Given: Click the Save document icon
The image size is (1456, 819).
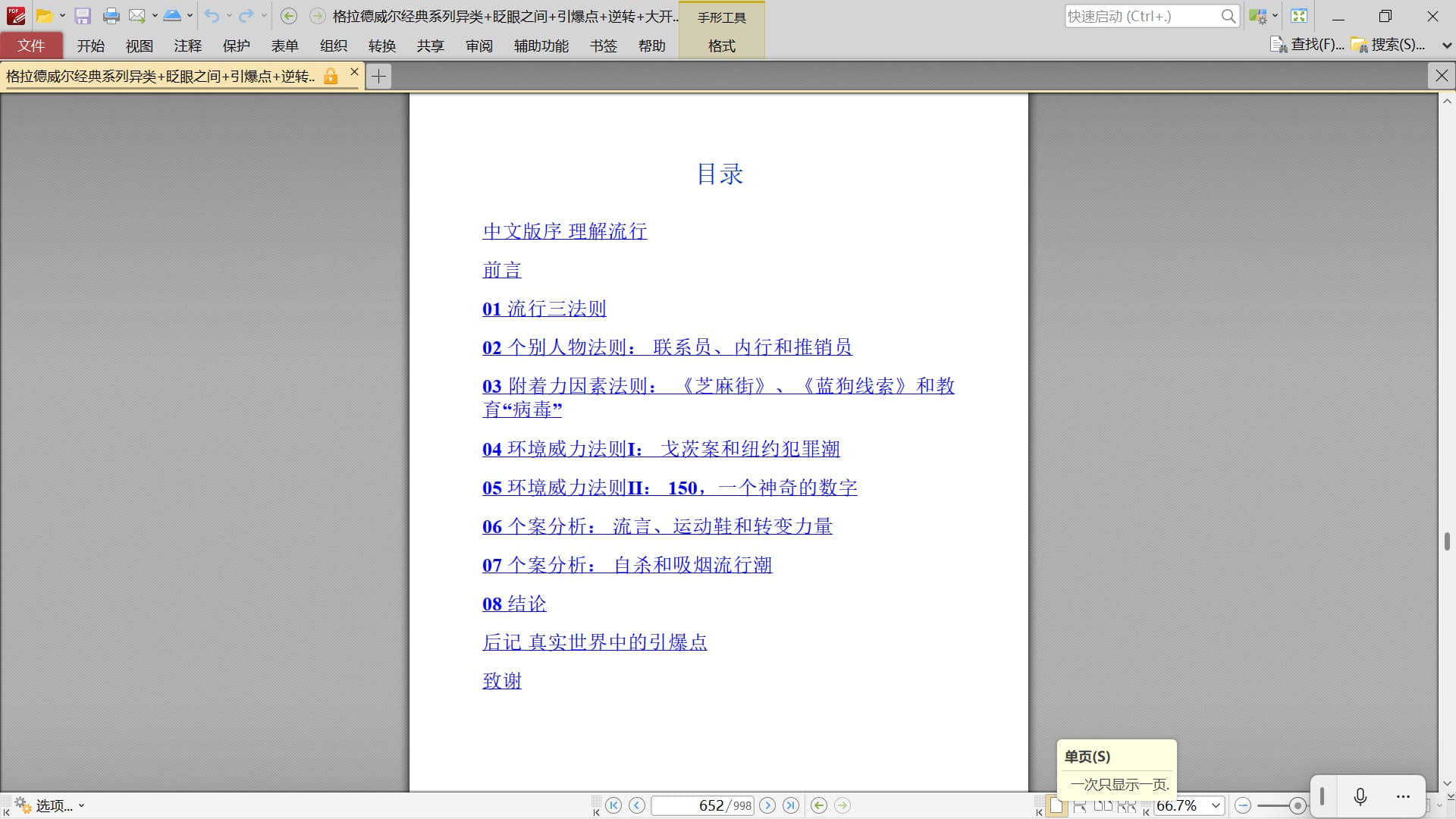Looking at the screenshot, I should tap(83, 16).
